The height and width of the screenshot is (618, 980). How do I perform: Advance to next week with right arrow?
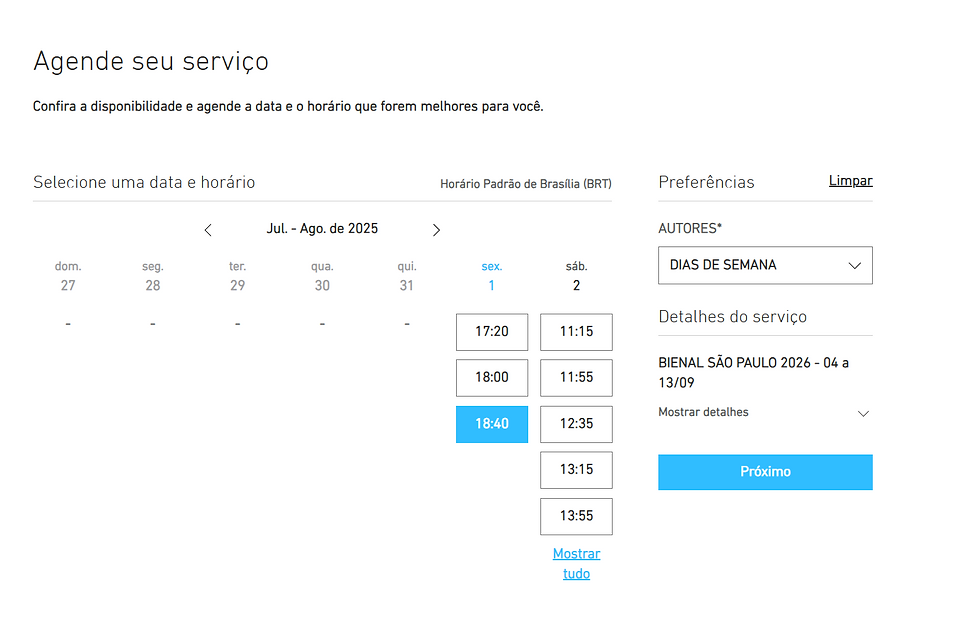click(436, 230)
